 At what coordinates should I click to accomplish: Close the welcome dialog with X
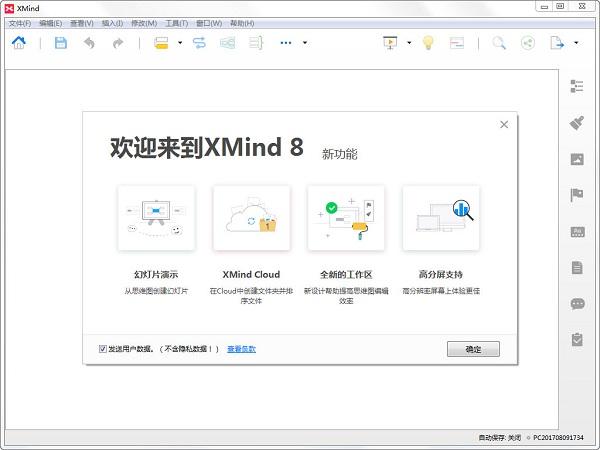(x=504, y=125)
